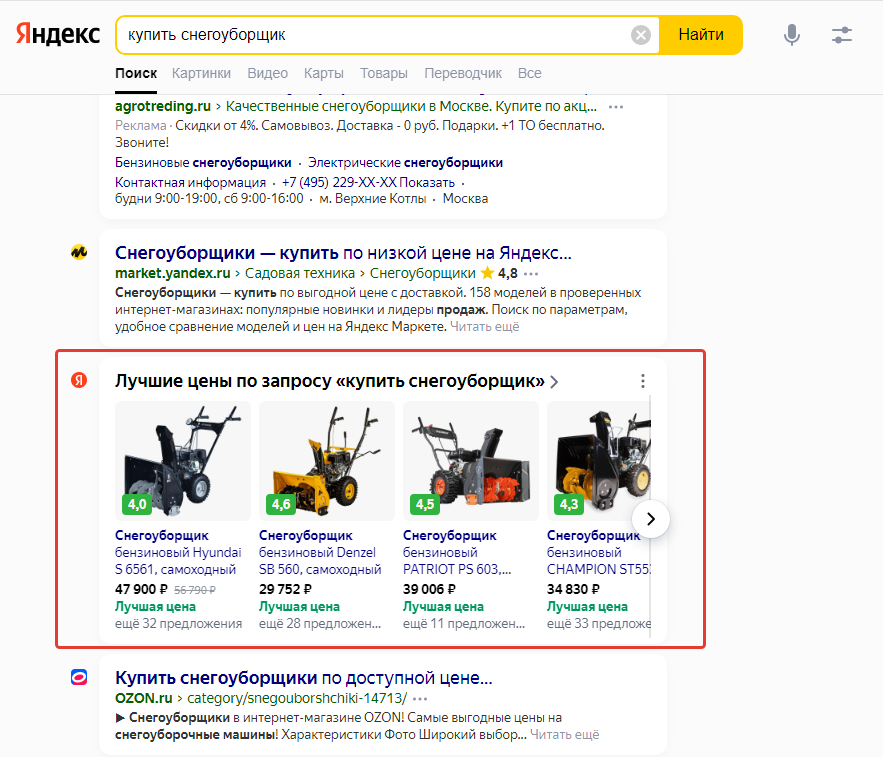
Task: Open Снегоуборщики breadcrumb on Market result
Action: point(422,273)
